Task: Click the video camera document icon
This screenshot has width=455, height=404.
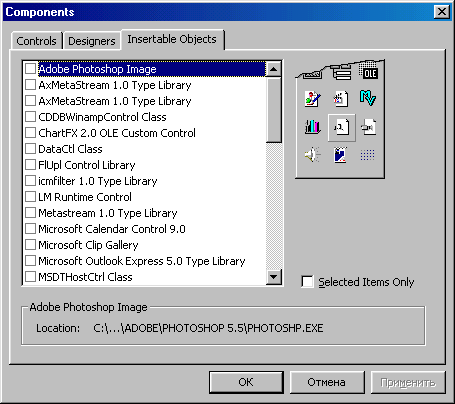Action: point(368,127)
